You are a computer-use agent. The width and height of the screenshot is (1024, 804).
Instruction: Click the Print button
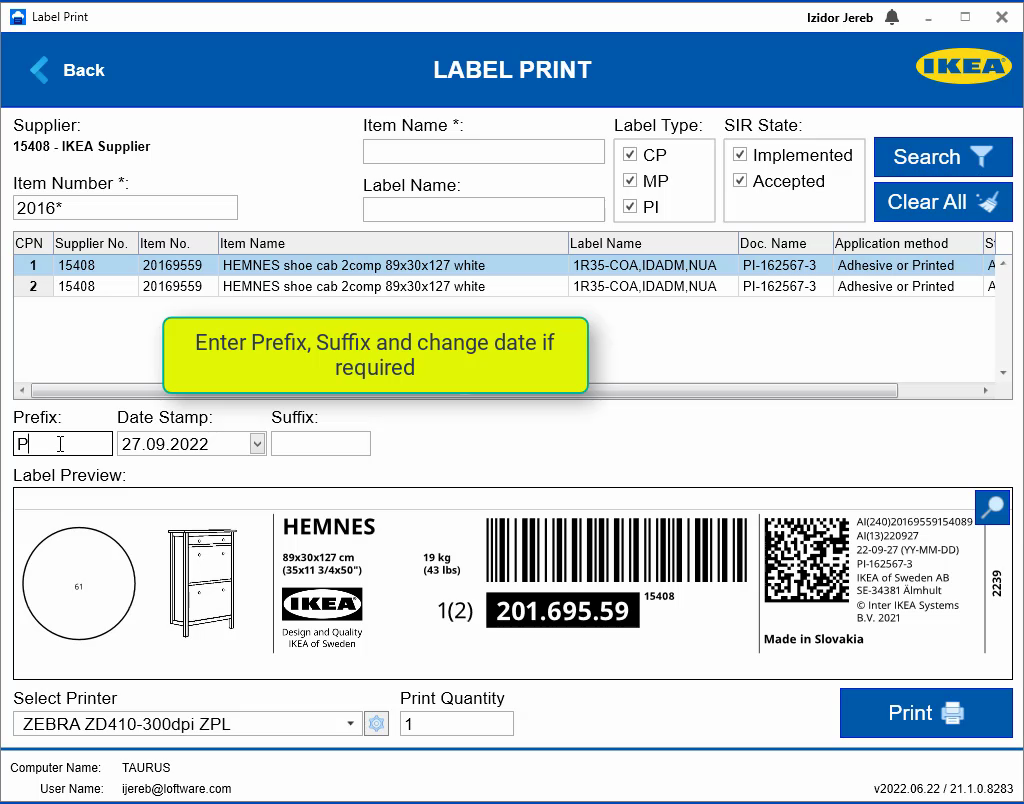pyautogui.click(x=926, y=713)
